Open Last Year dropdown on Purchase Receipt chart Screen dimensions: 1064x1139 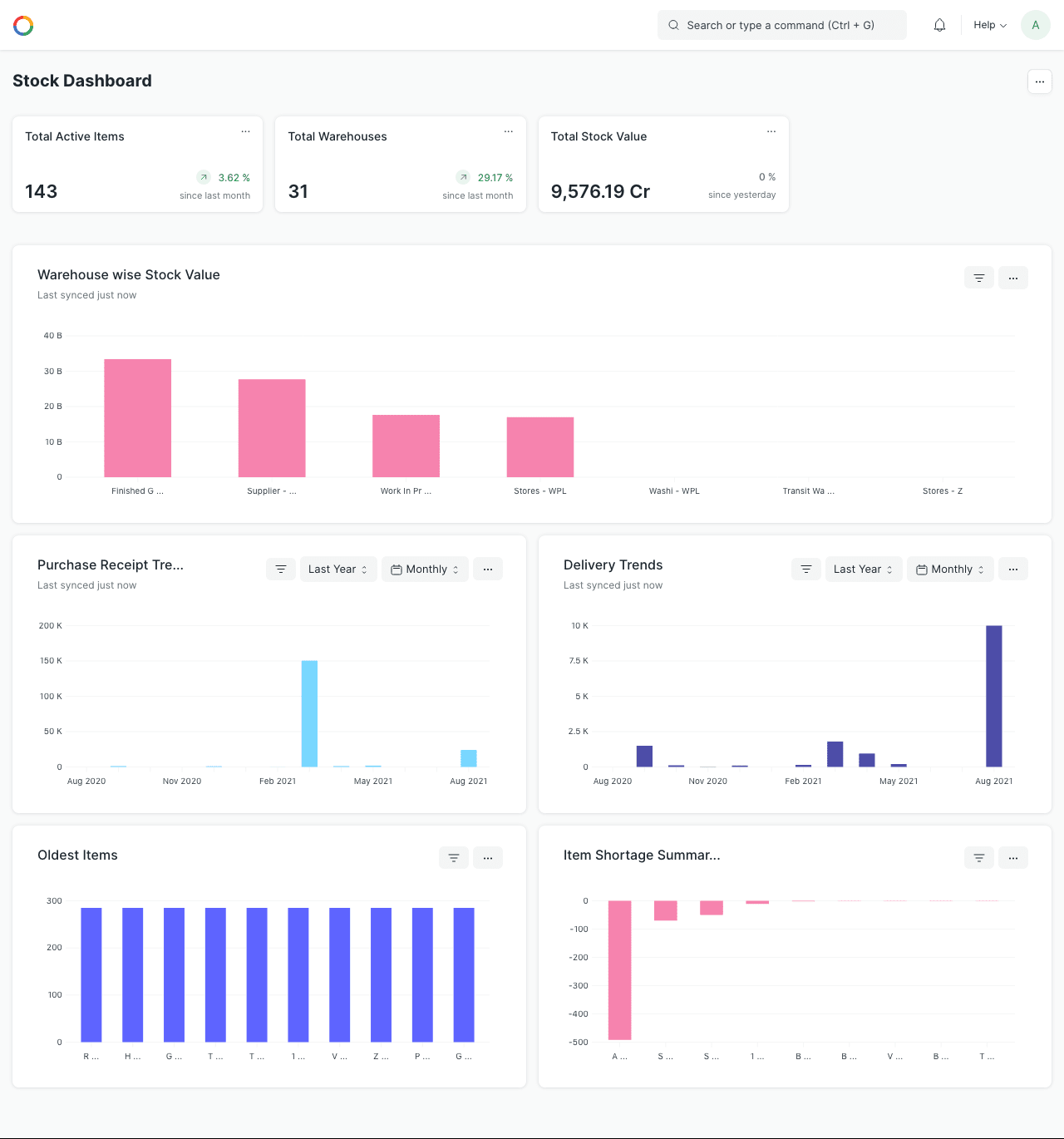tap(338, 569)
